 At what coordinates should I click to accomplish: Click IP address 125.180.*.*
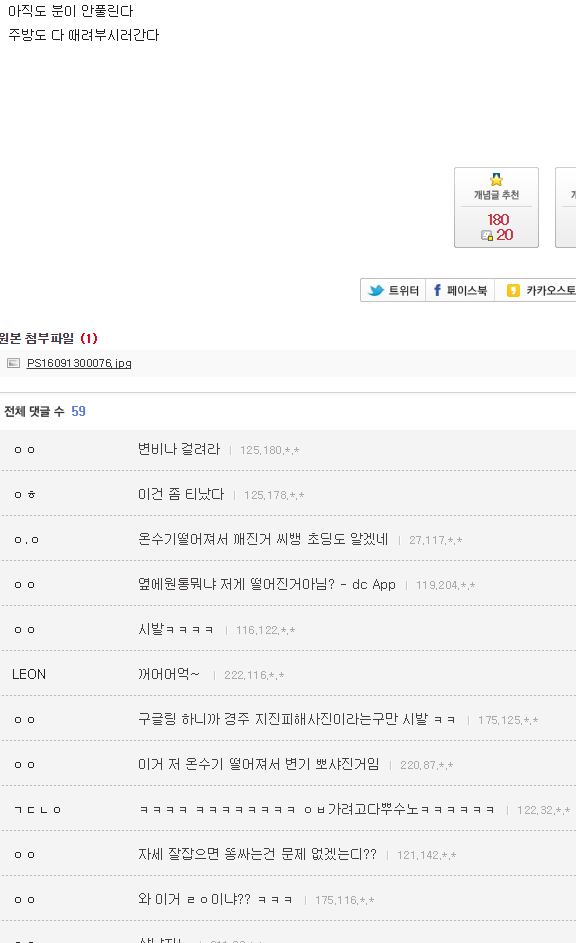point(269,450)
